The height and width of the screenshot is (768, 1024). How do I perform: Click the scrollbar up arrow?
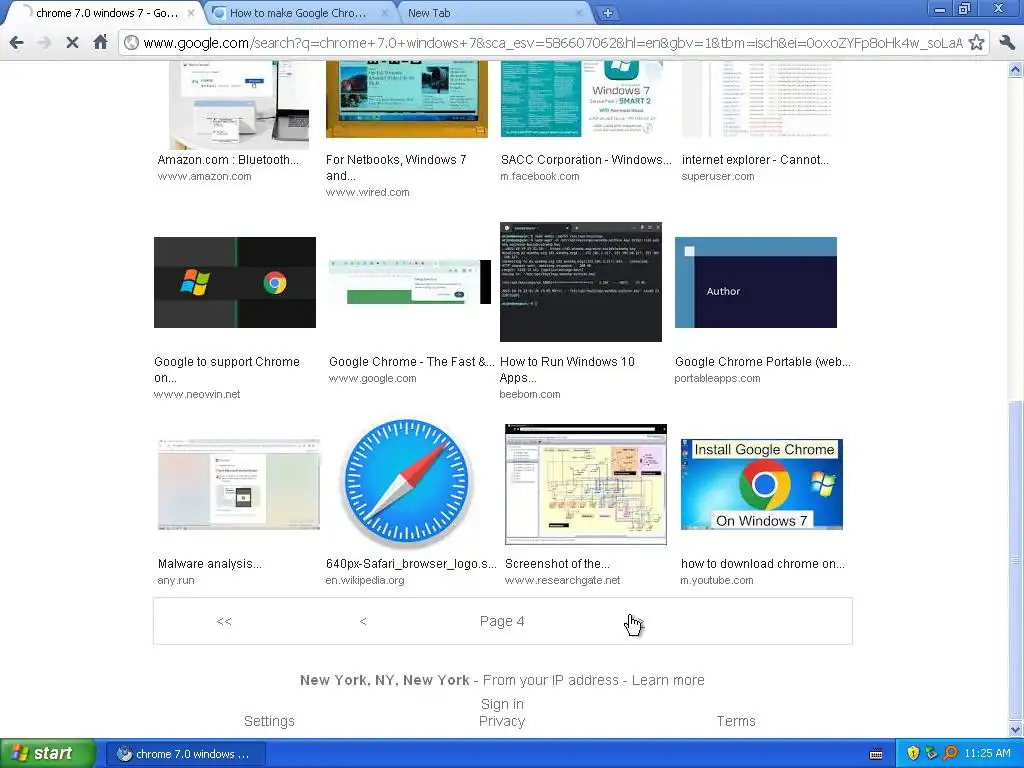point(1016,69)
